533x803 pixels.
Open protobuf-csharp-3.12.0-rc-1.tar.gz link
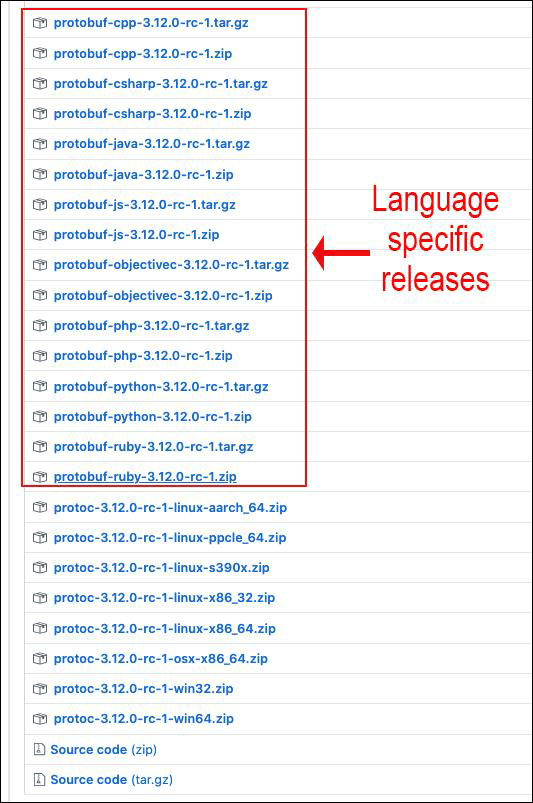(x=161, y=83)
